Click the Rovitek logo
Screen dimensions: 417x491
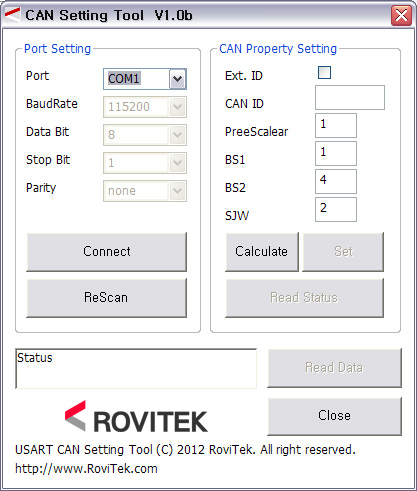point(136,417)
